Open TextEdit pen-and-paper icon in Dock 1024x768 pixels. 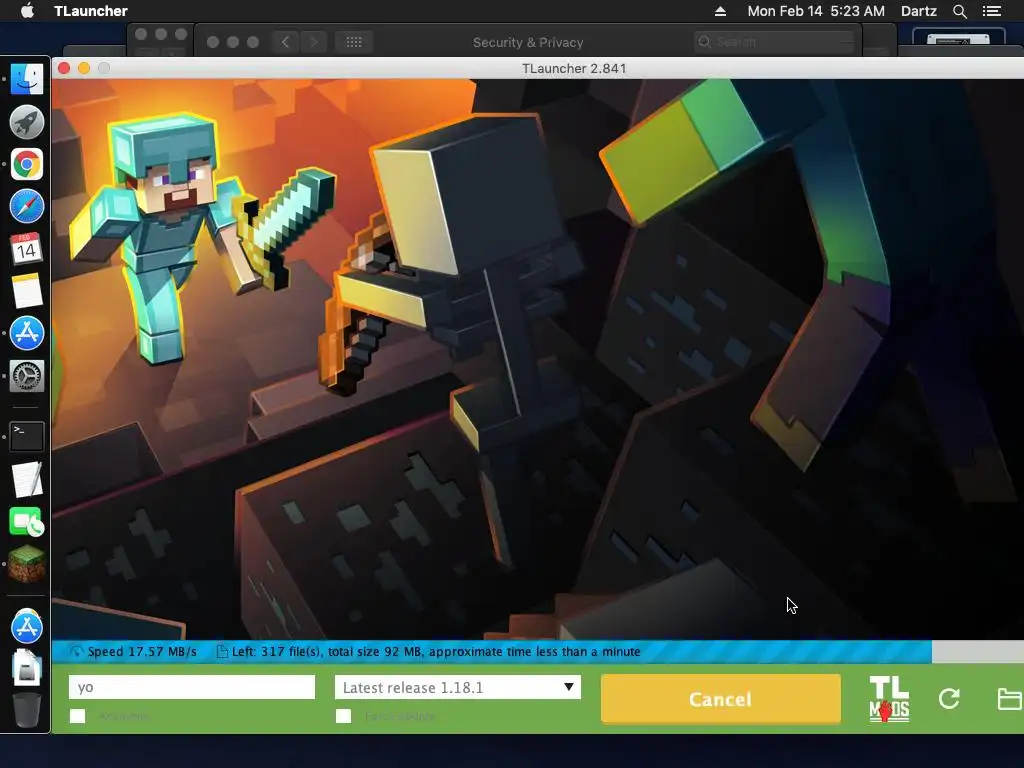pos(27,479)
